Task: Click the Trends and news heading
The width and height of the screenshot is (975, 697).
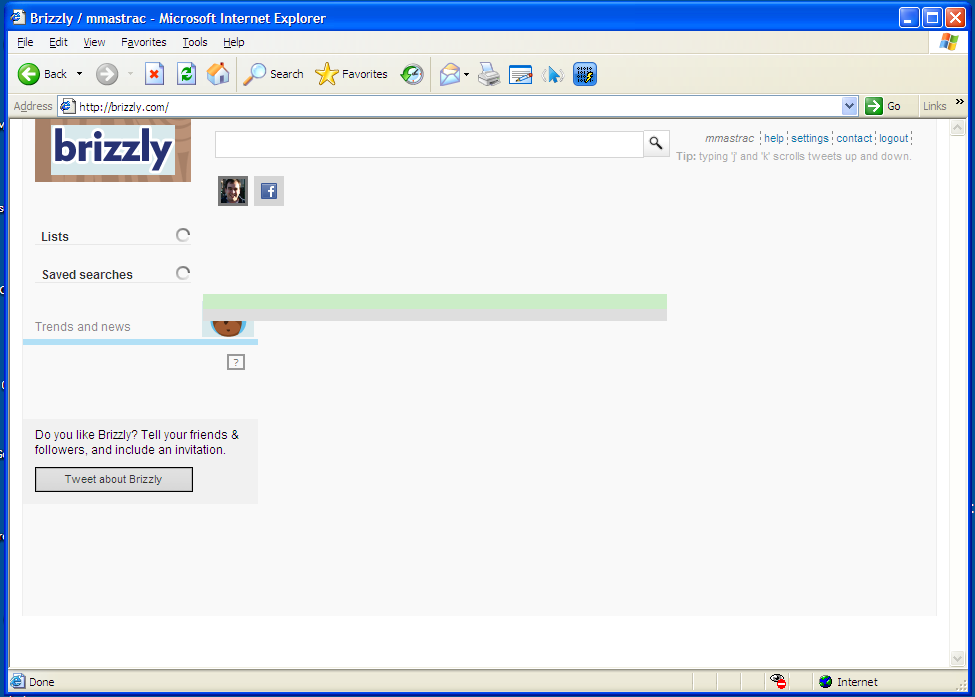Action: pyautogui.click(x=83, y=326)
